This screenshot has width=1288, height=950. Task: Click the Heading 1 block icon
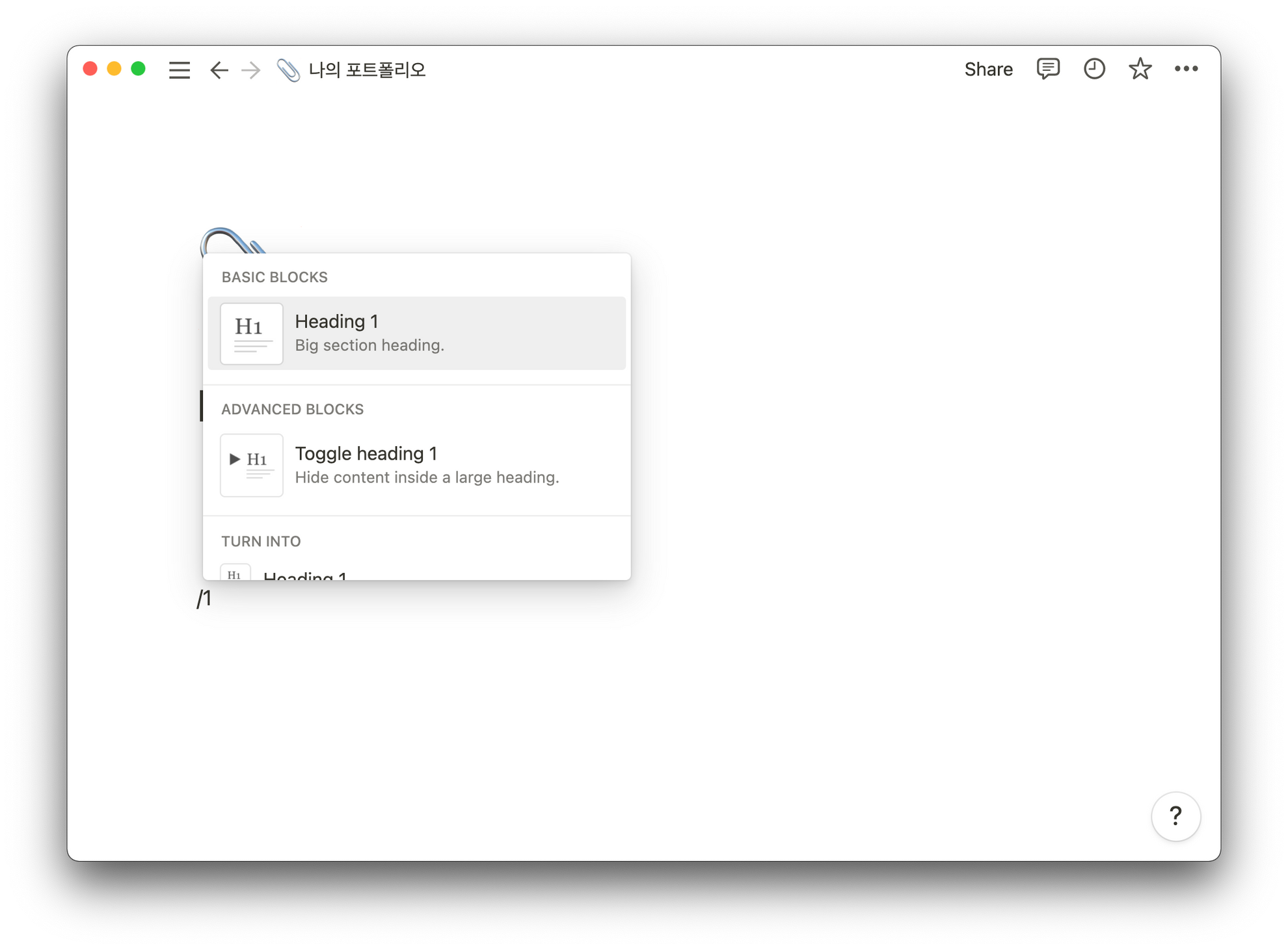point(251,333)
